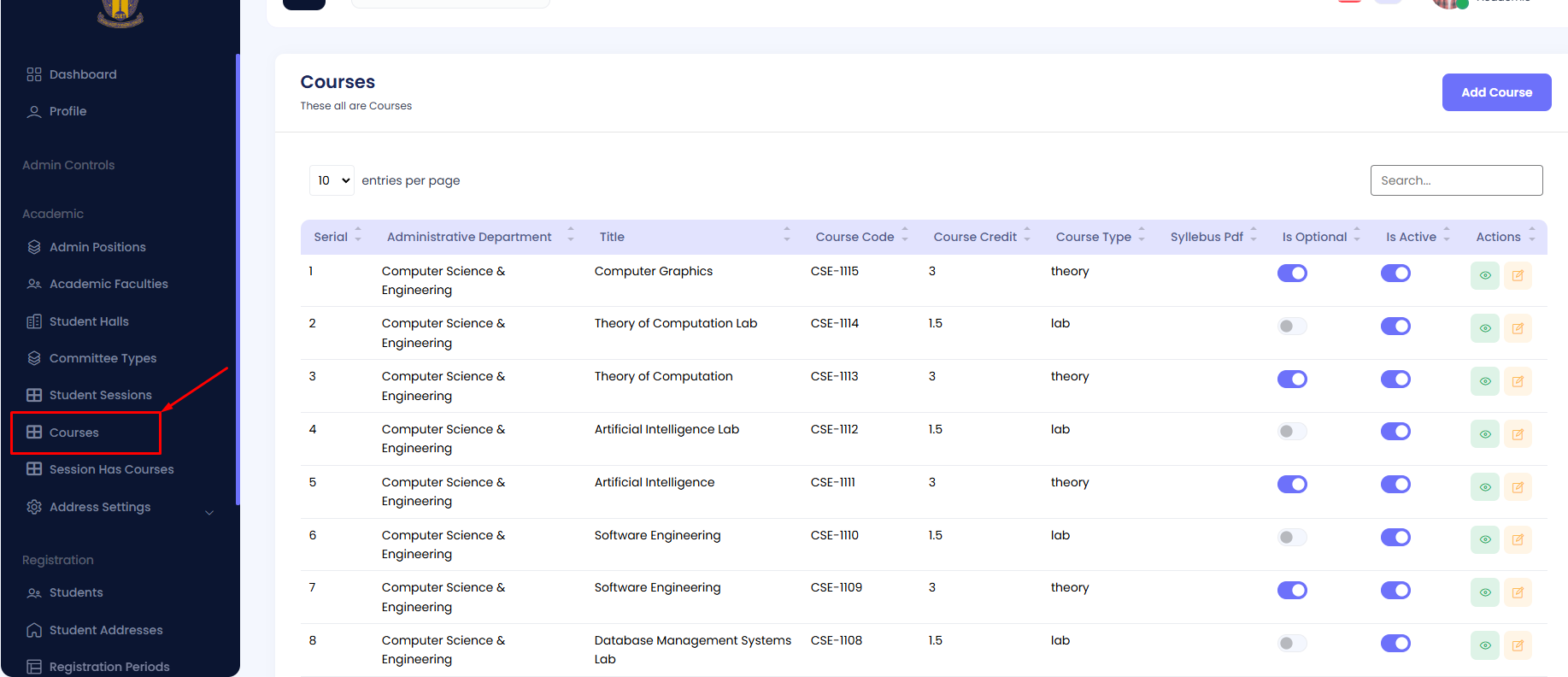
Task: Open the entries per page dropdown
Action: 332,180
